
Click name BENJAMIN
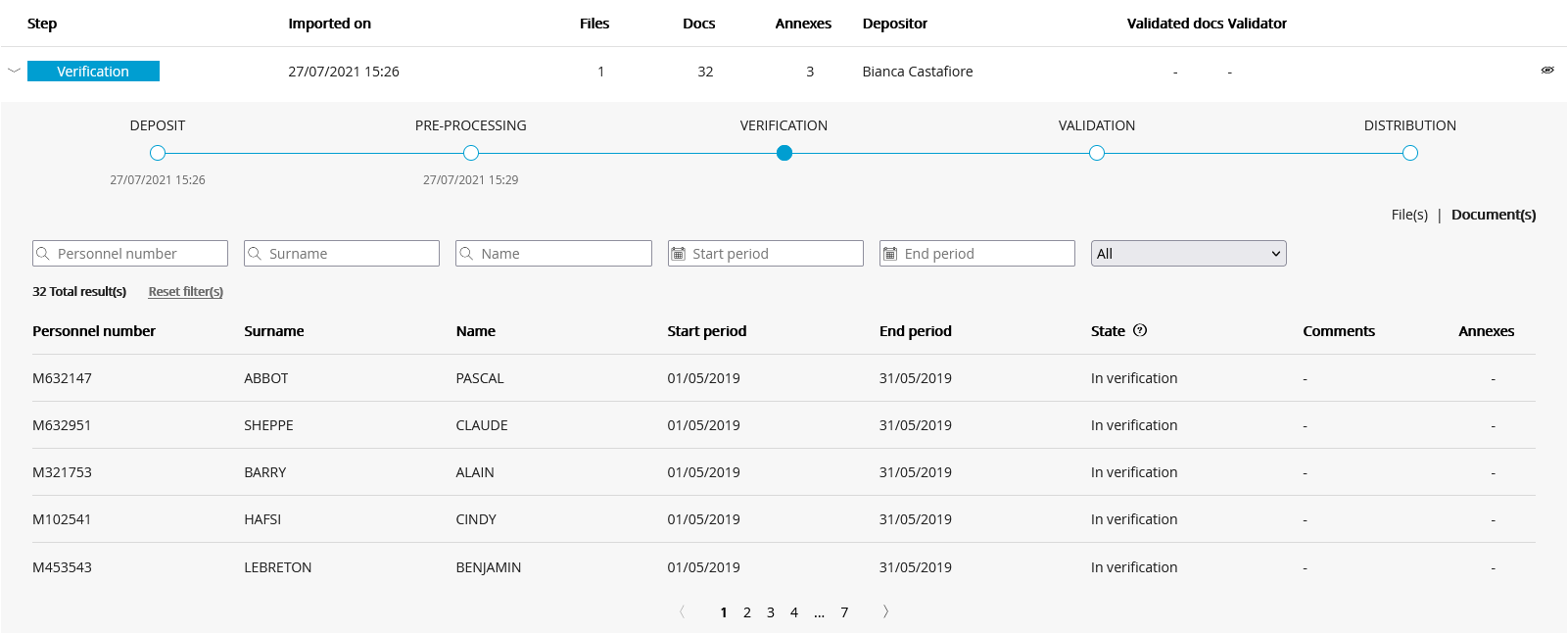point(489,567)
